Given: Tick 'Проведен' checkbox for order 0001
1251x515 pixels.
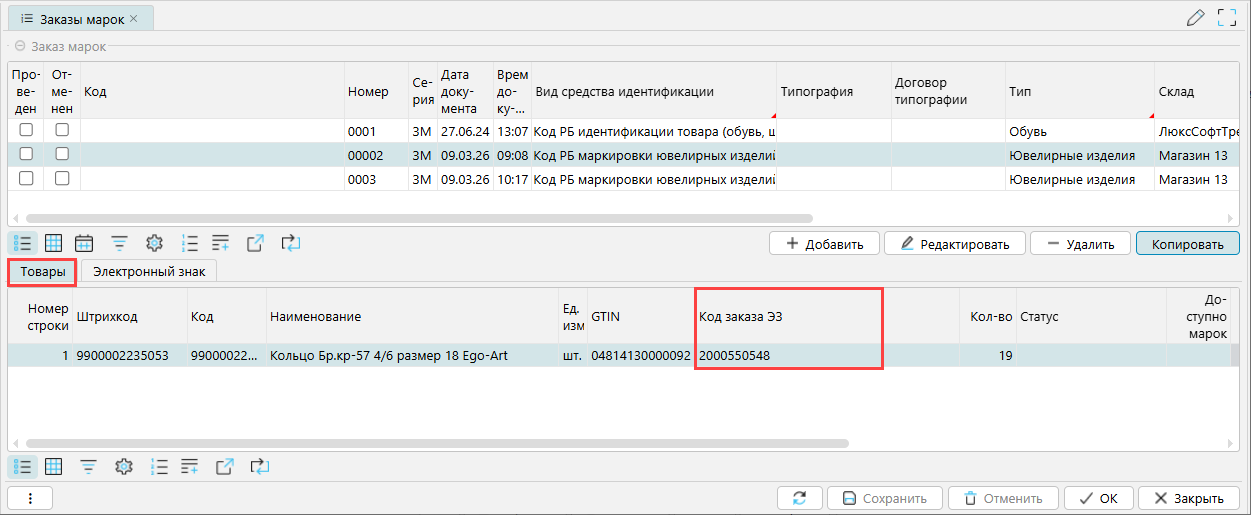Looking at the screenshot, I should point(26,130).
